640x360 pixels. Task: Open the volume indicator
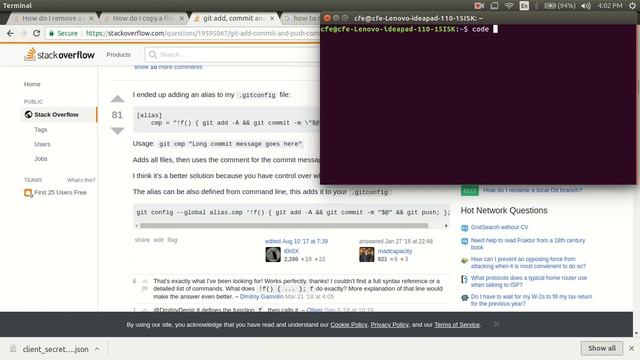pyautogui.click(x=586, y=6)
